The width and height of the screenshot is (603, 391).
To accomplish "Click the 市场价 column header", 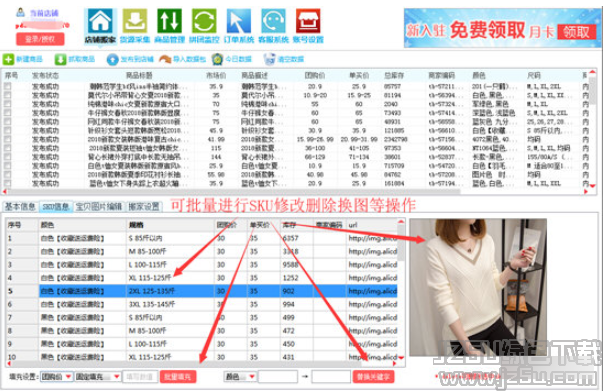I will (x=216, y=75).
